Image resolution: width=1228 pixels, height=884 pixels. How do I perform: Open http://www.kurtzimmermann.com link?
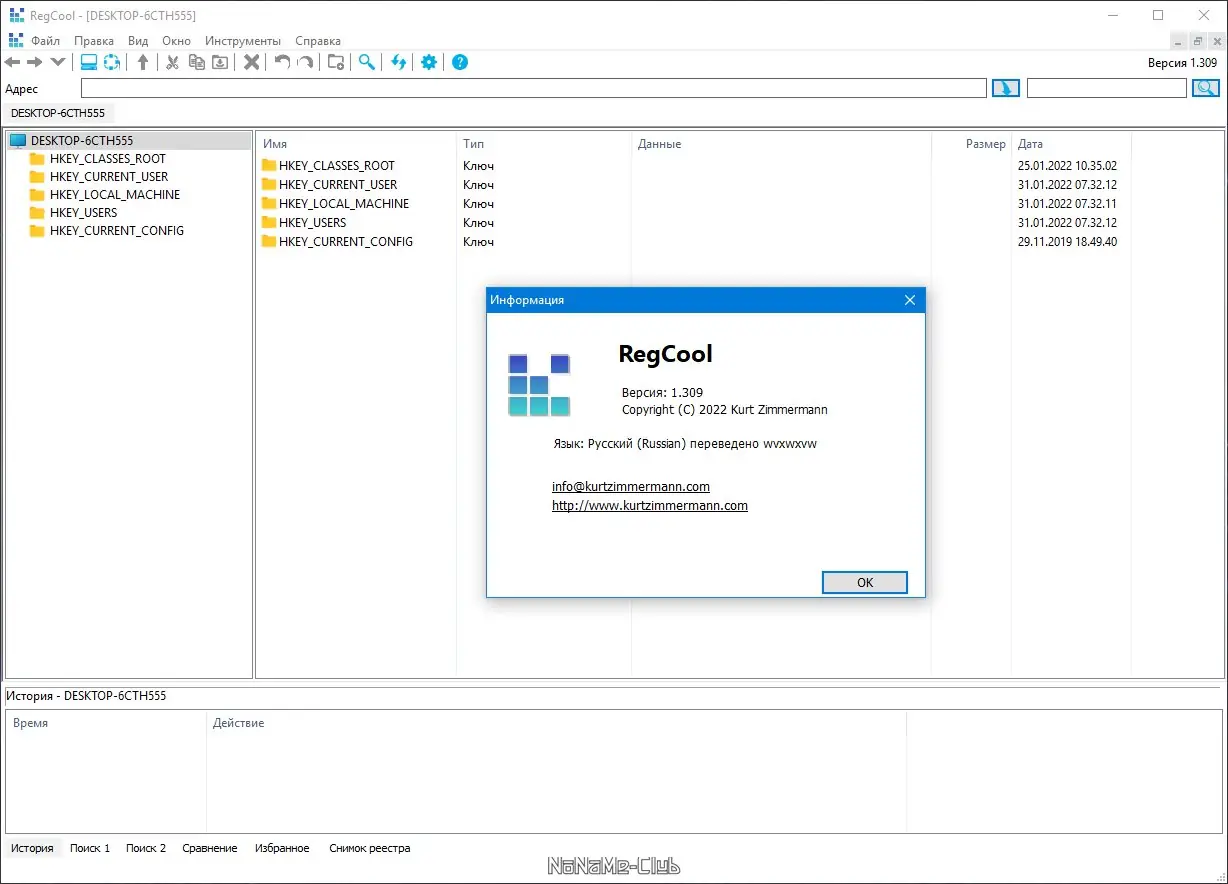click(650, 506)
